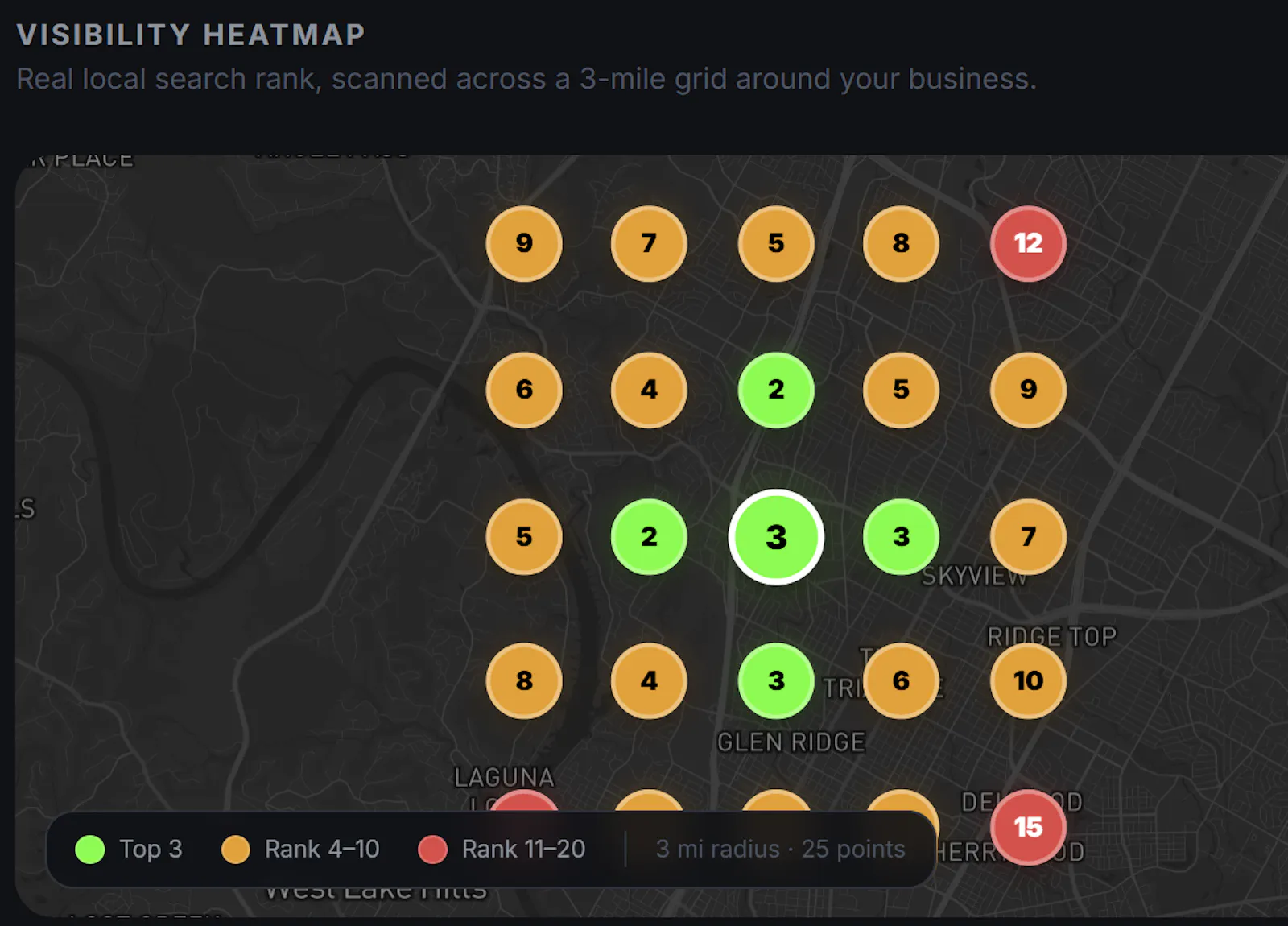Screen dimensions: 1288x926
Task: Select the orange 5 marker between 7 and 8
Action: pos(776,243)
